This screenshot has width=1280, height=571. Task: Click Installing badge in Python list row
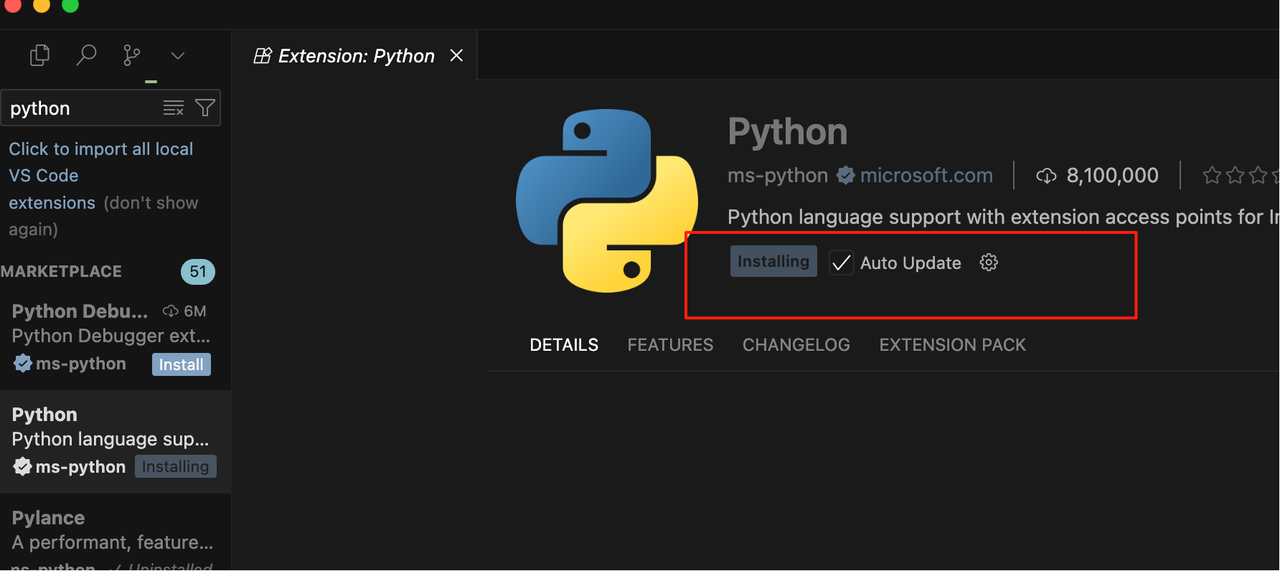click(x=175, y=467)
